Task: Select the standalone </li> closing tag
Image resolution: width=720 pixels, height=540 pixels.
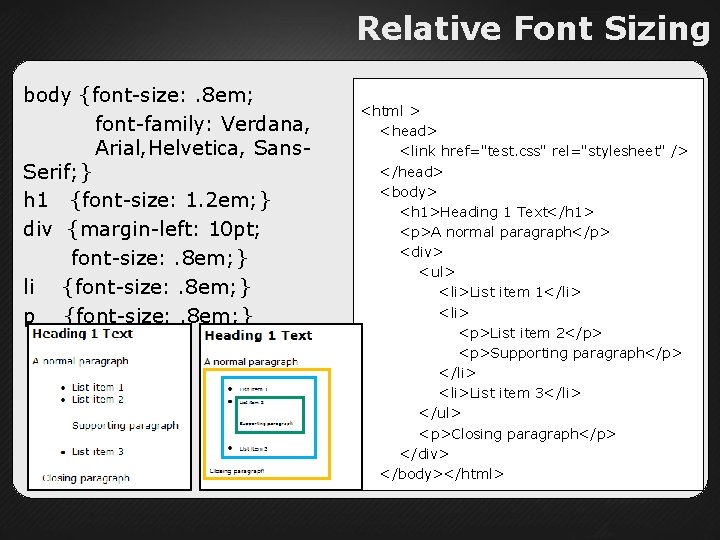Action: coord(457,373)
